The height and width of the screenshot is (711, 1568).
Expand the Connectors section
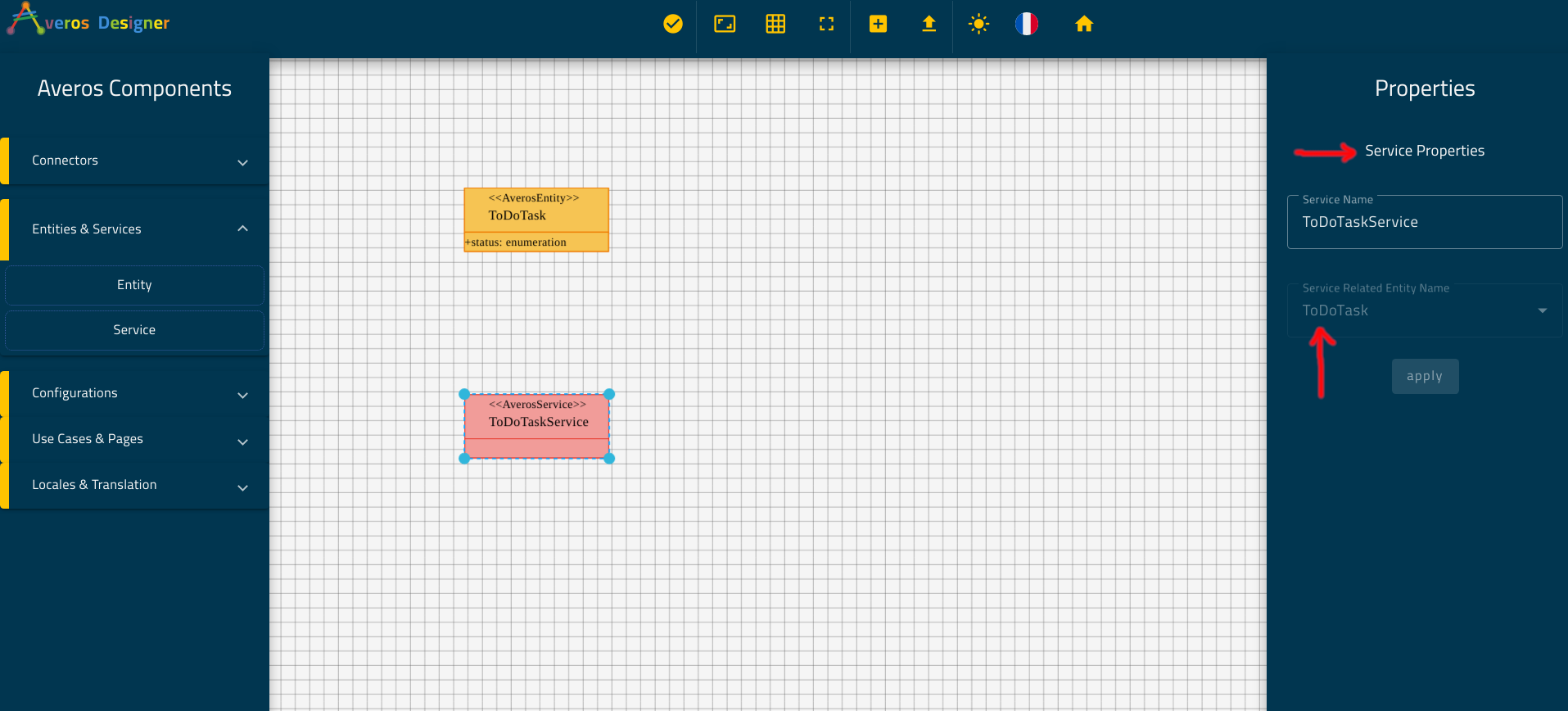136,161
